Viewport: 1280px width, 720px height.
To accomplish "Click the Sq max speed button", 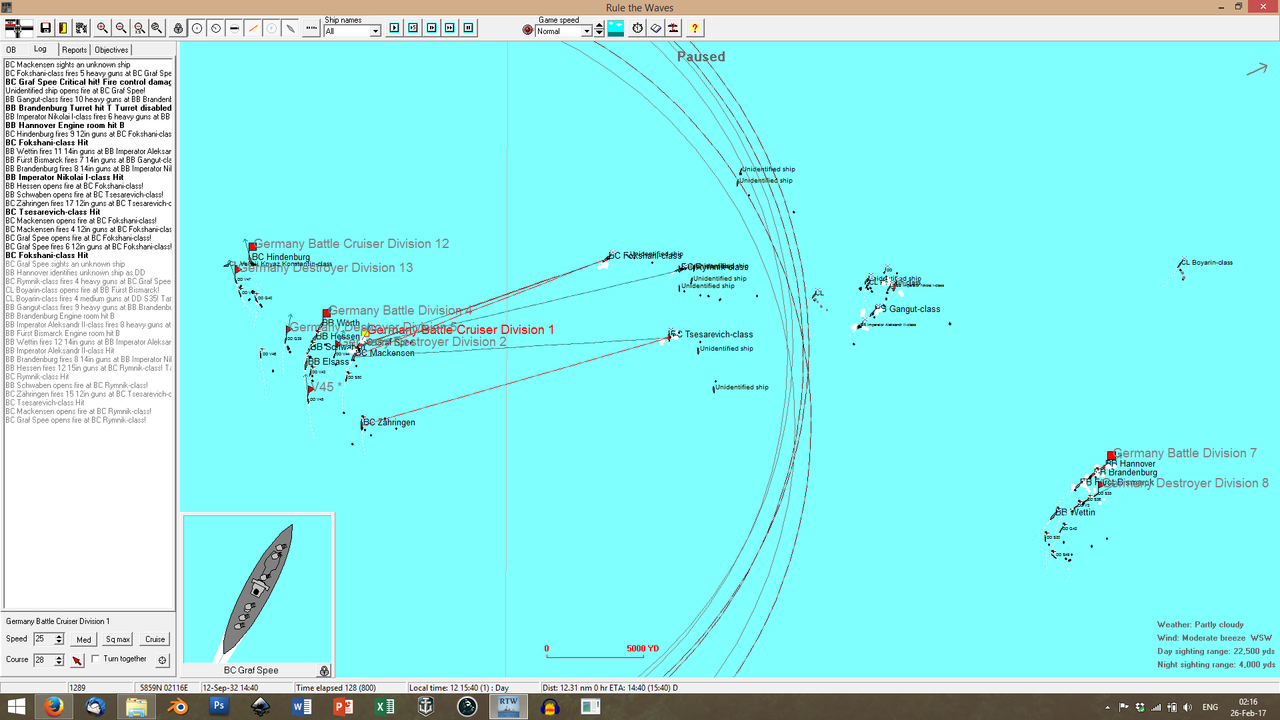I will pos(117,639).
